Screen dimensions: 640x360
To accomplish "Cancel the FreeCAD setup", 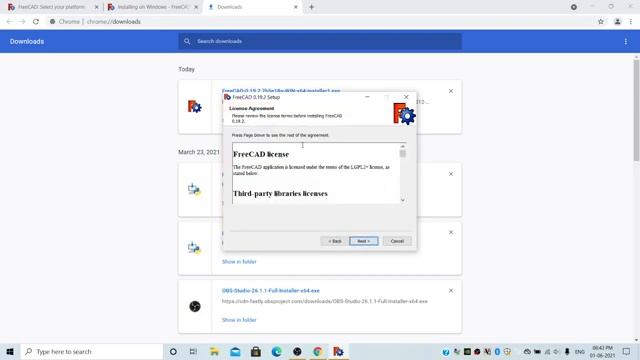I will (x=397, y=241).
